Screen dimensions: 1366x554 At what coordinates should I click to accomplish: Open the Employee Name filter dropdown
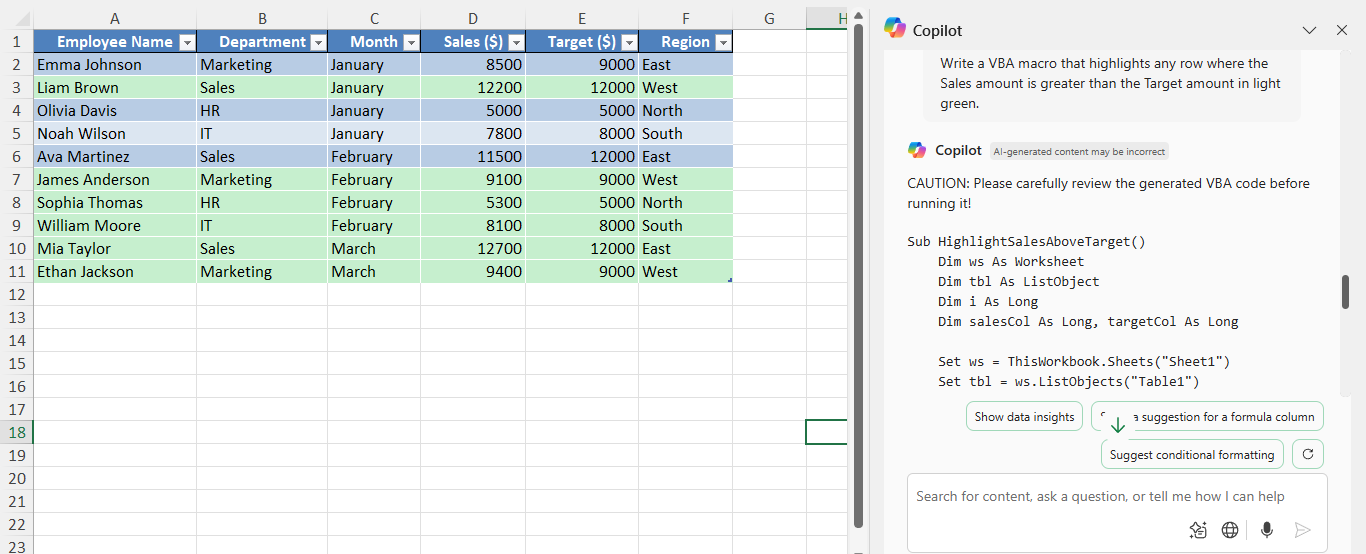click(x=187, y=42)
